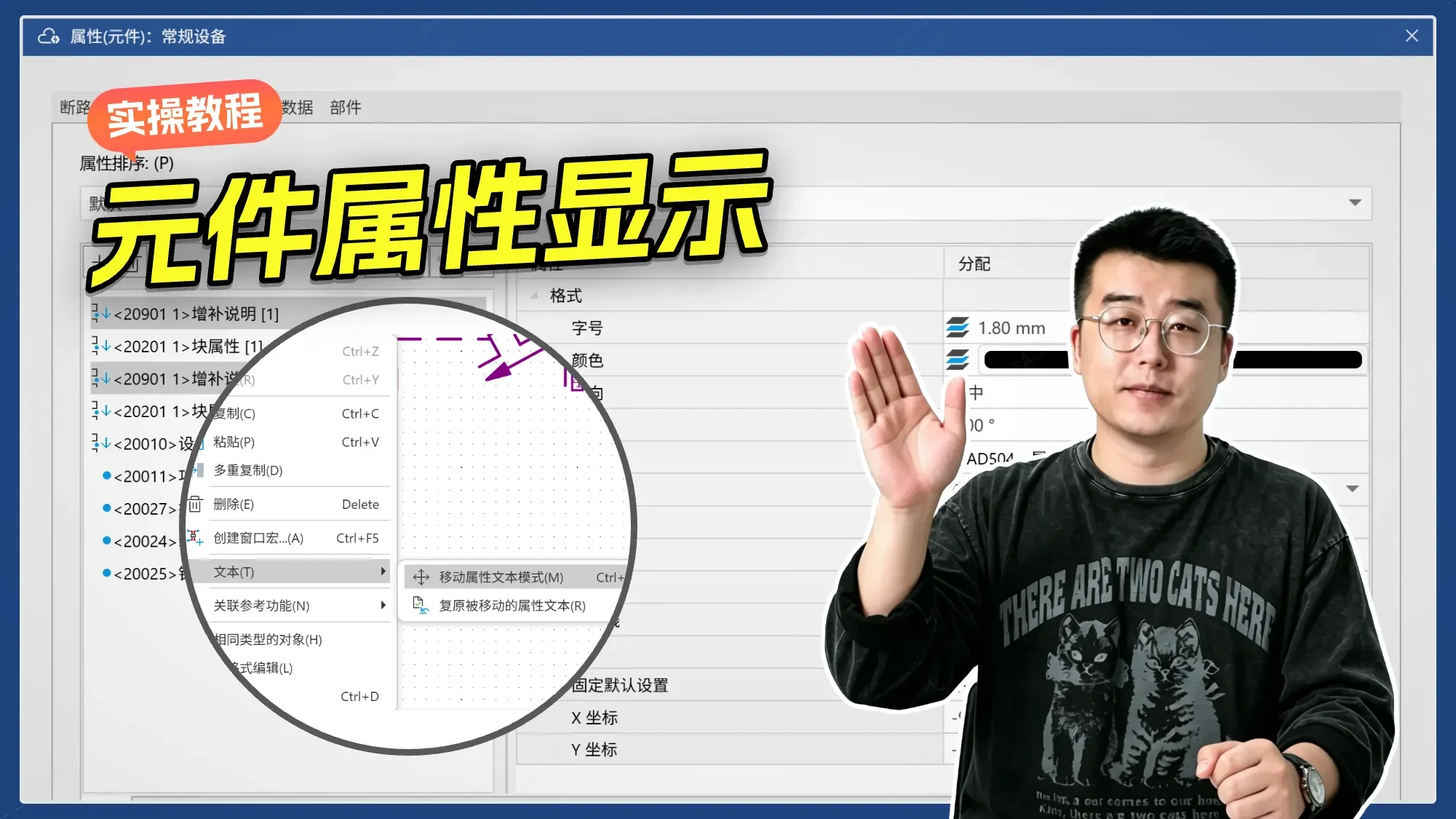Select the <20024> property row
The image size is (1456, 819).
tap(143, 542)
